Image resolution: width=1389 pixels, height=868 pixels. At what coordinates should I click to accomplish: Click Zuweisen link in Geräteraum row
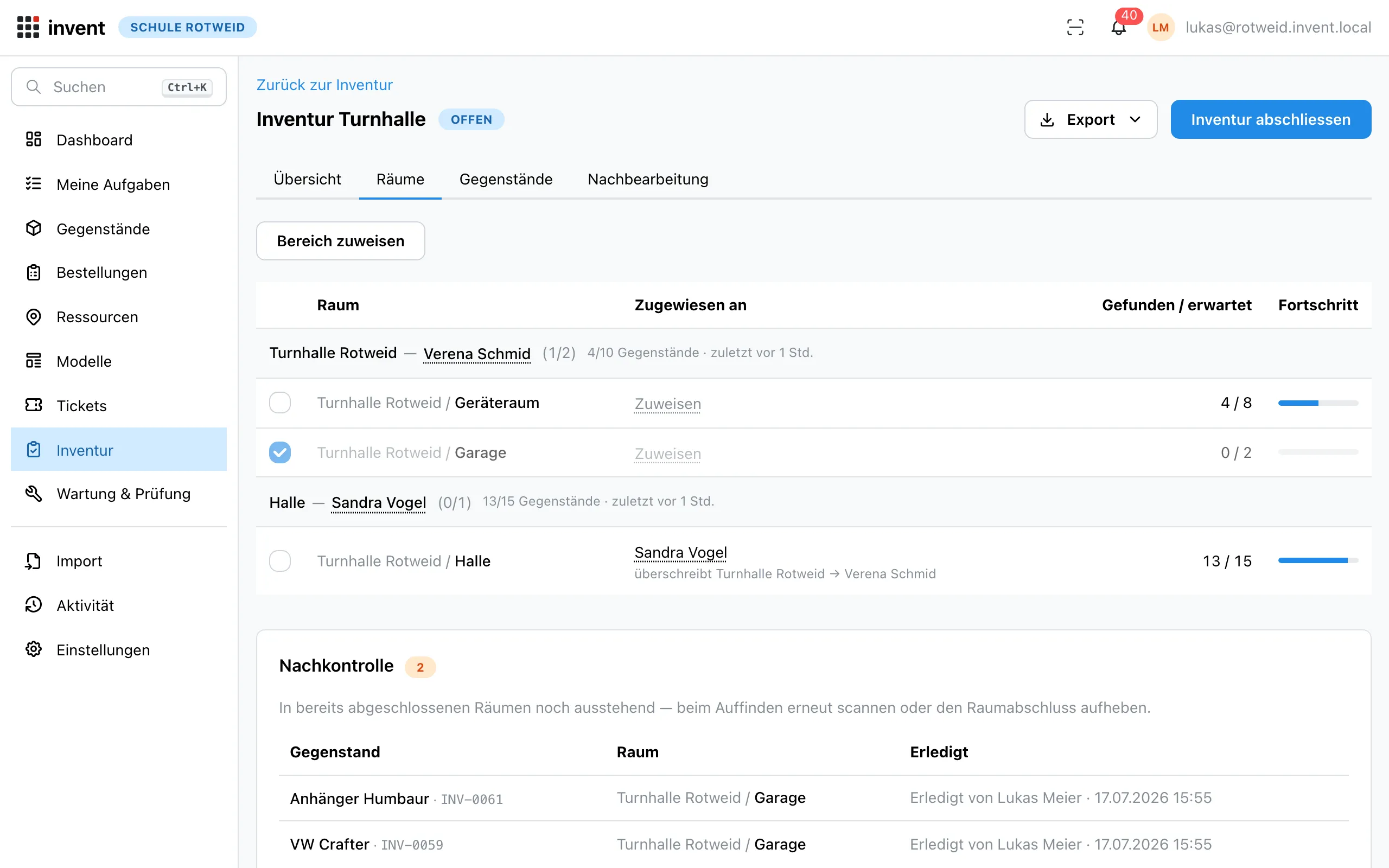coord(667,404)
